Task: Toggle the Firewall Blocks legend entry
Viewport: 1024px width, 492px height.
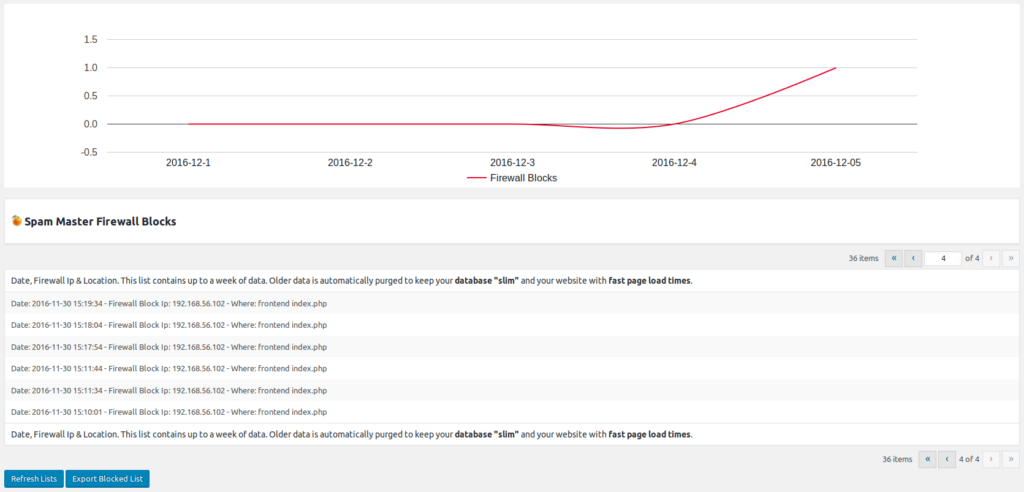Action: (x=523, y=178)
